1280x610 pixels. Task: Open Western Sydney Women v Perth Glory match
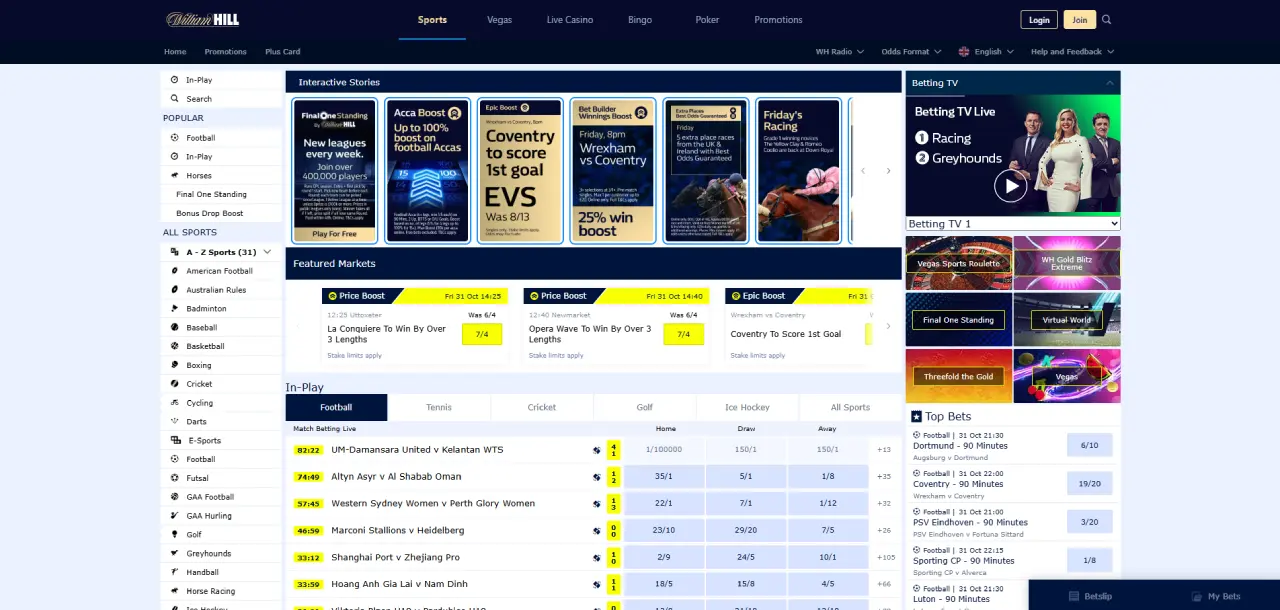[x=433, y=504]
